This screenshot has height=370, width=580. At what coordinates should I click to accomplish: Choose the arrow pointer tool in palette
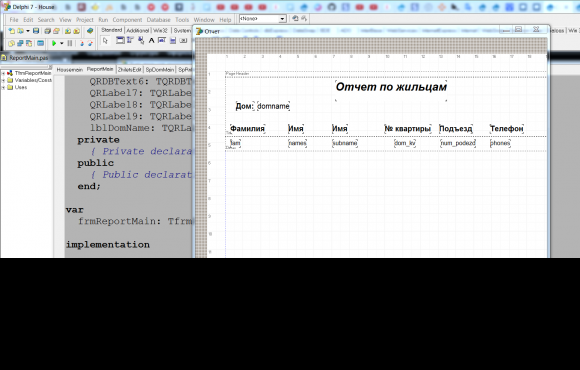coord(105,41)
